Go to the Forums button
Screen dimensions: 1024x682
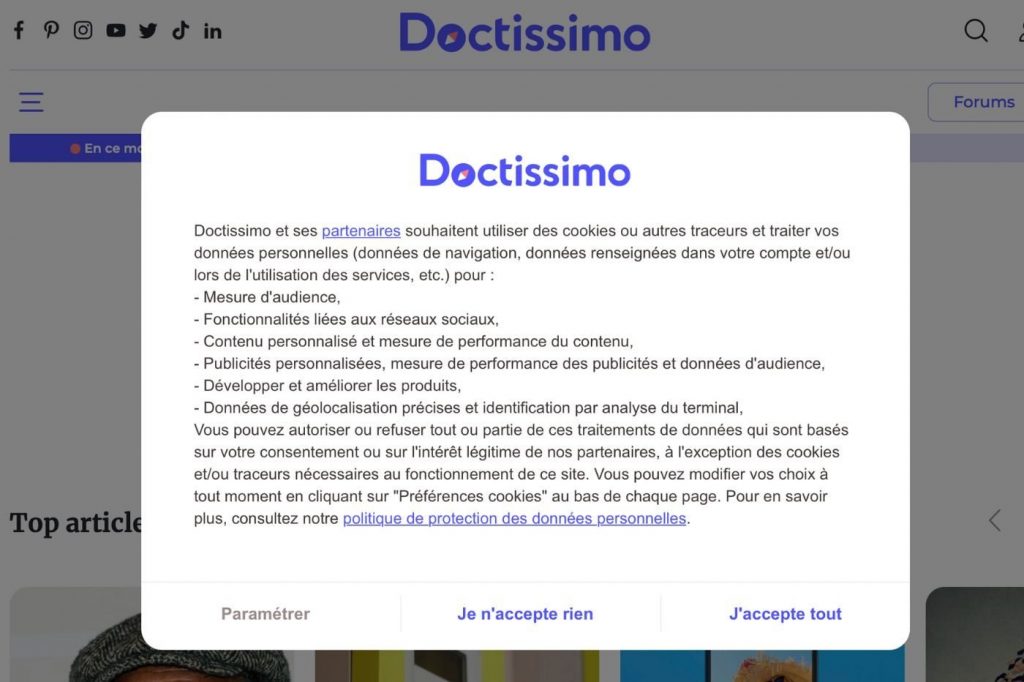[x=982, y=102]
